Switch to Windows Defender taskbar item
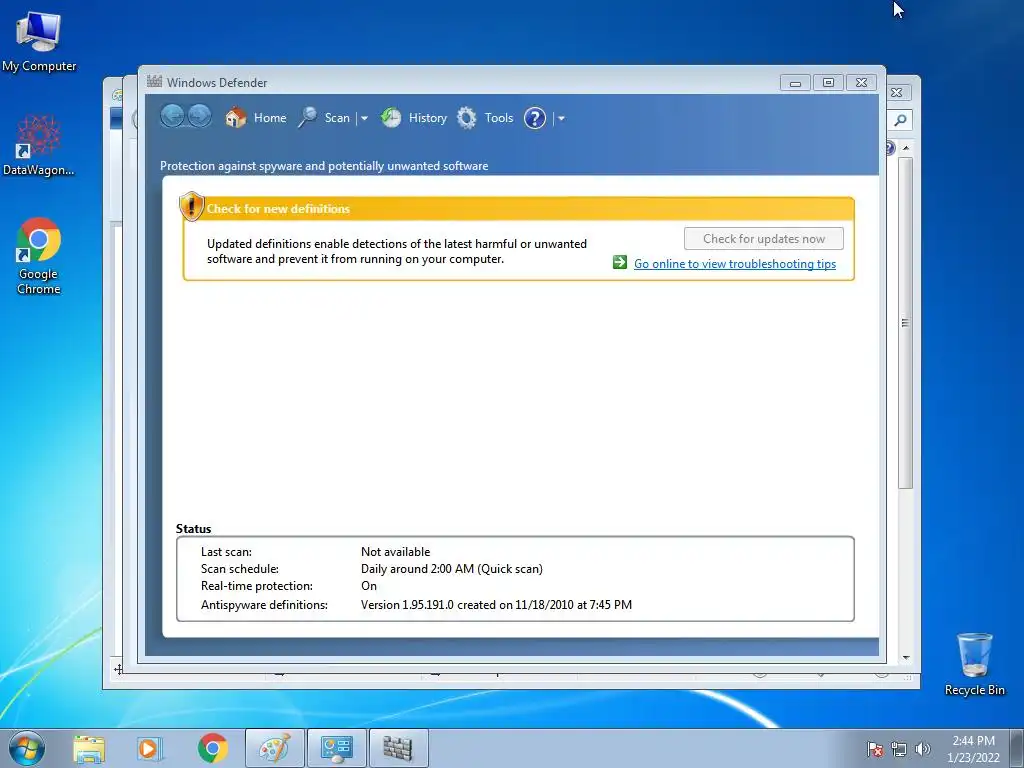 (398, 748)
